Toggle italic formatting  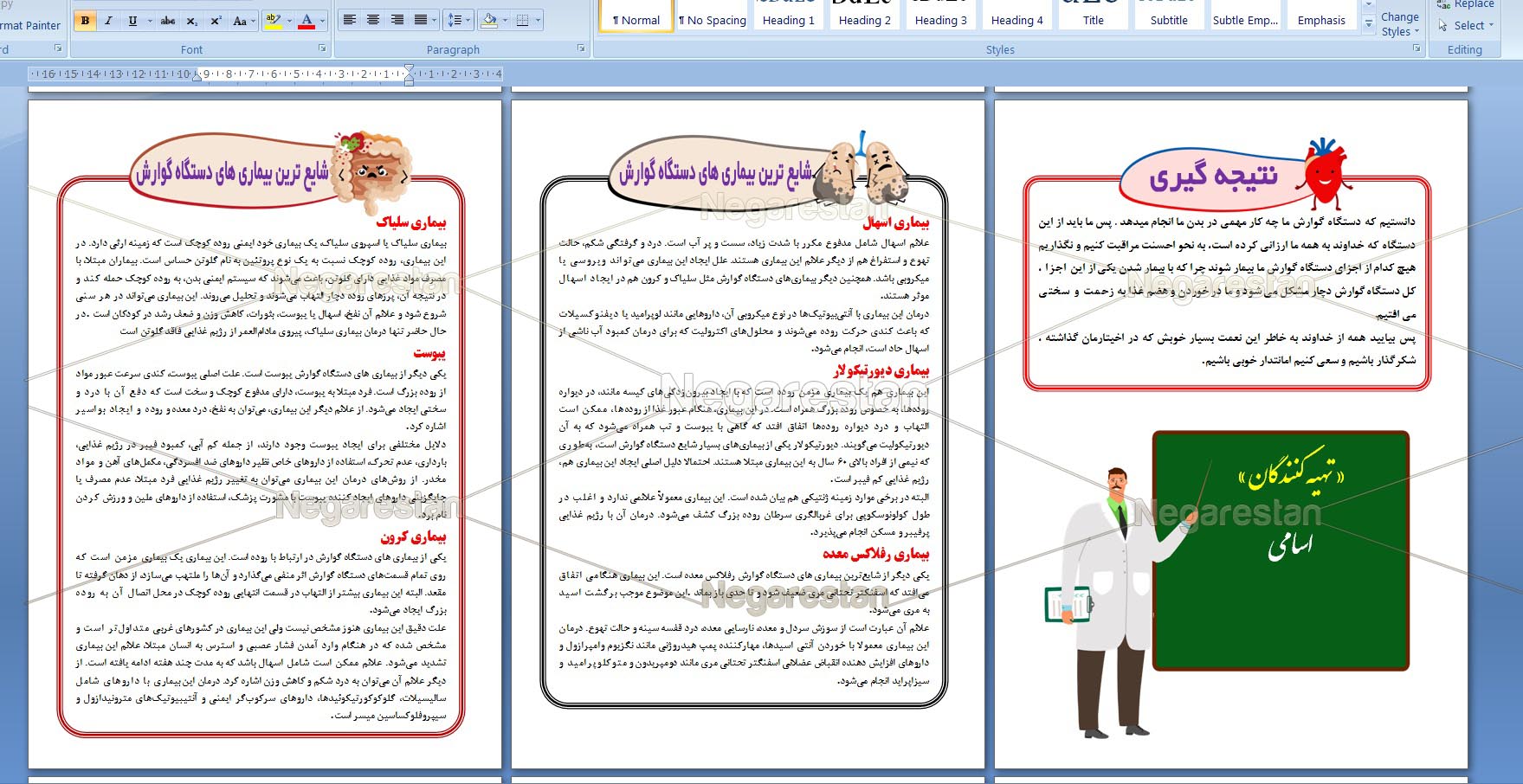click(x=108, y=21)
